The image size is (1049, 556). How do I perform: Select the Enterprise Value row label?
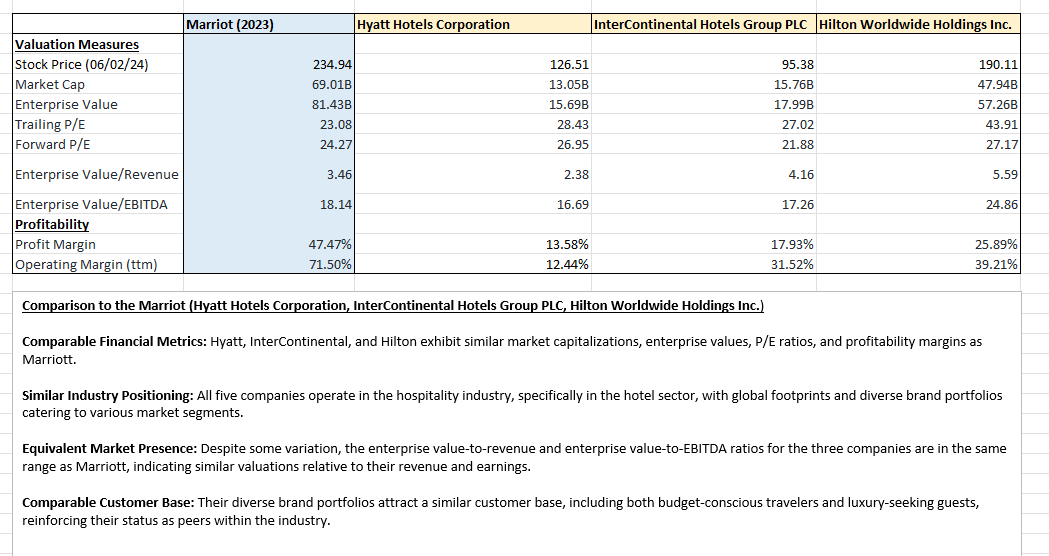pyautogui.click(x=98, y=104)
